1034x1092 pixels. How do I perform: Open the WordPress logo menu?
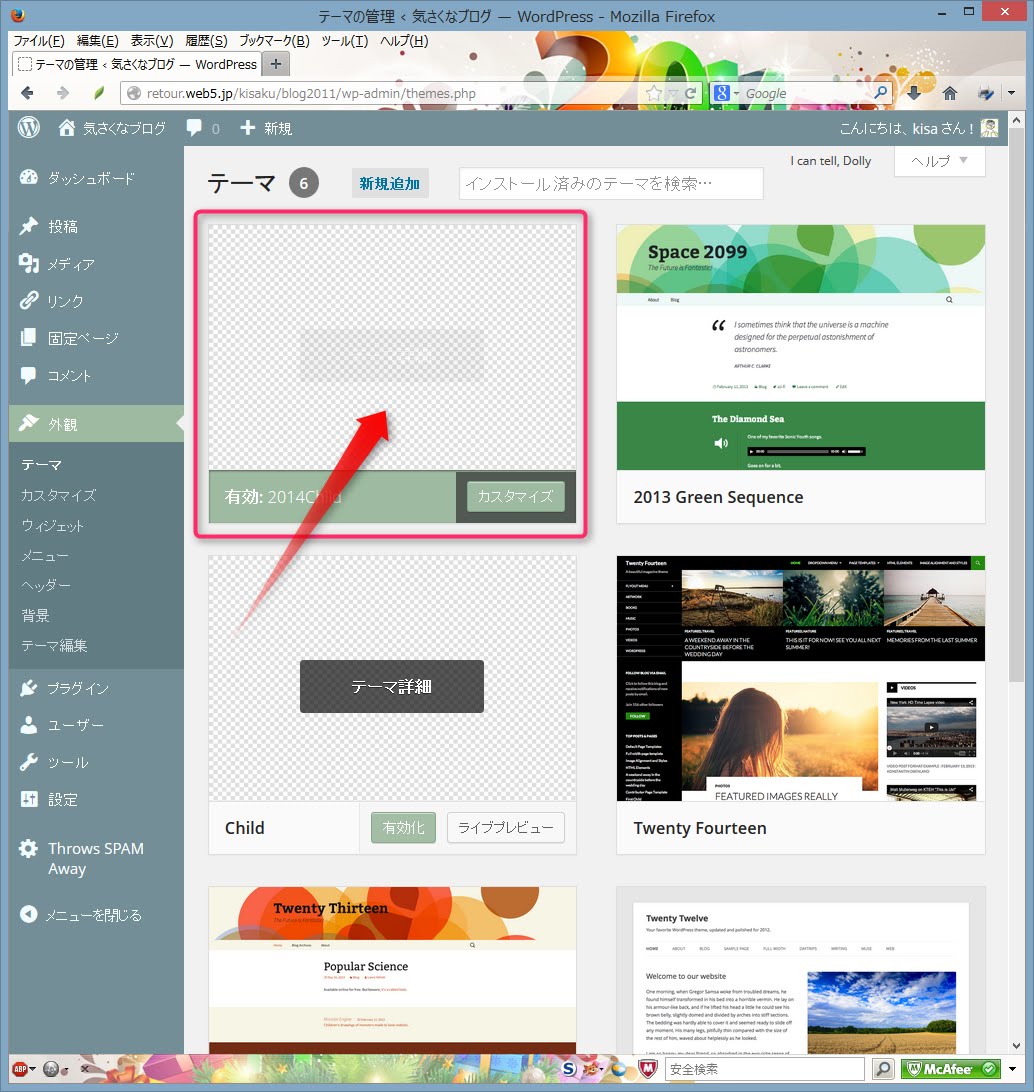pos(29,128)
